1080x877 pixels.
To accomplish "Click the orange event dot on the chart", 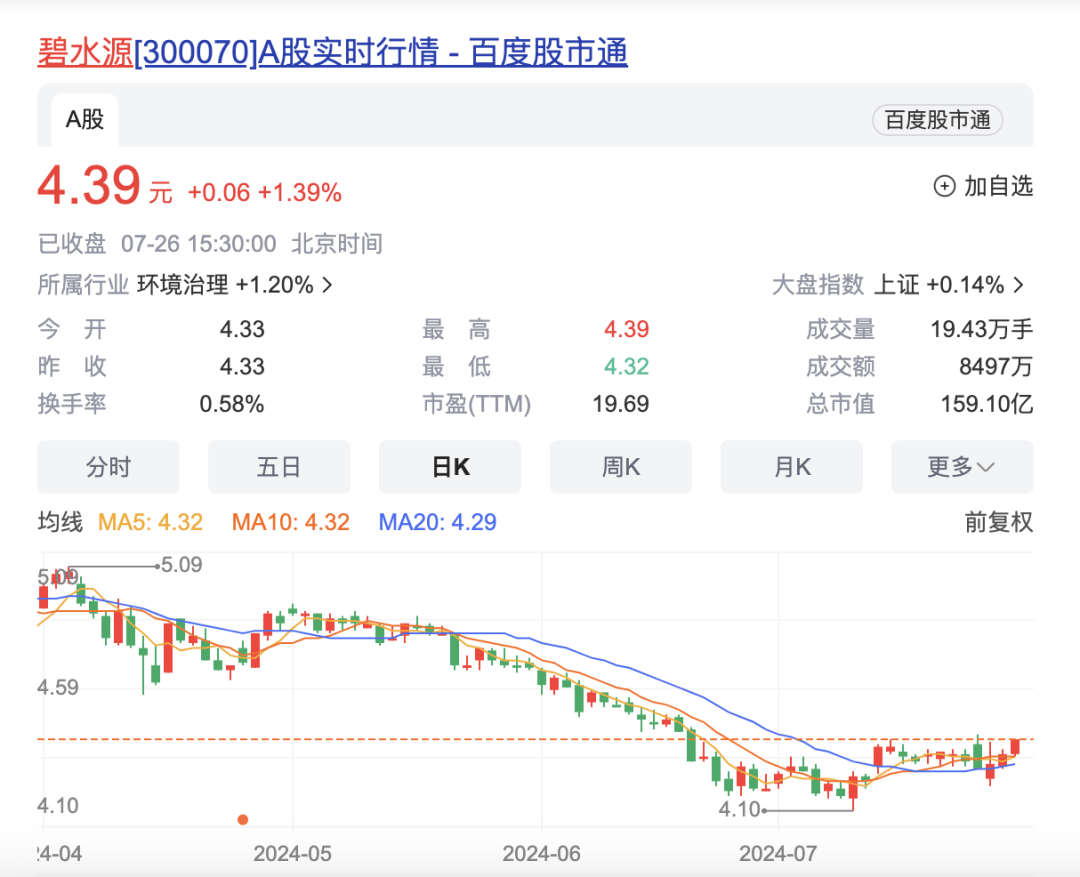I will coord(242,820).
